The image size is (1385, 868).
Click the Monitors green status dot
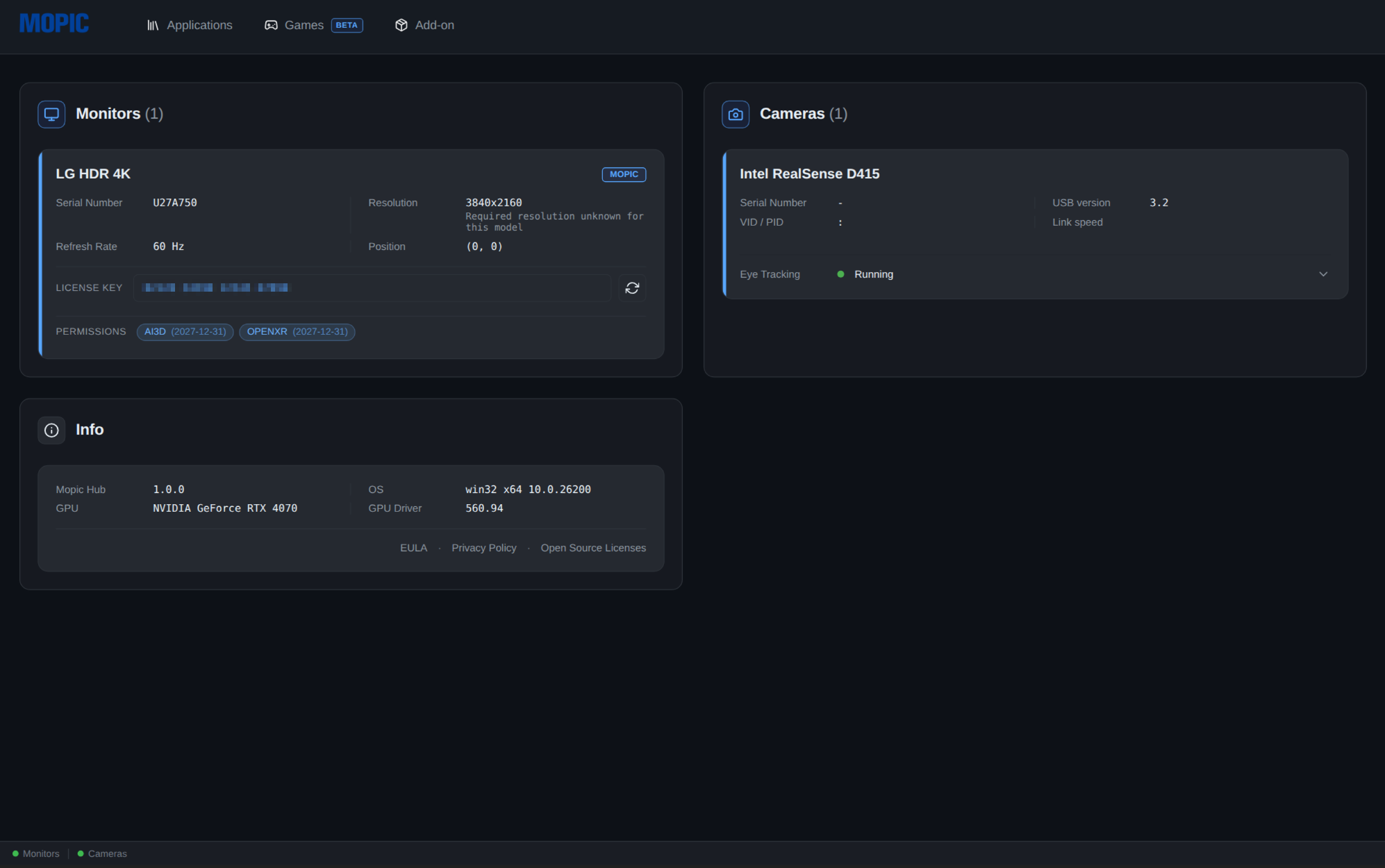pyautogui.click(x=15, y=853)
